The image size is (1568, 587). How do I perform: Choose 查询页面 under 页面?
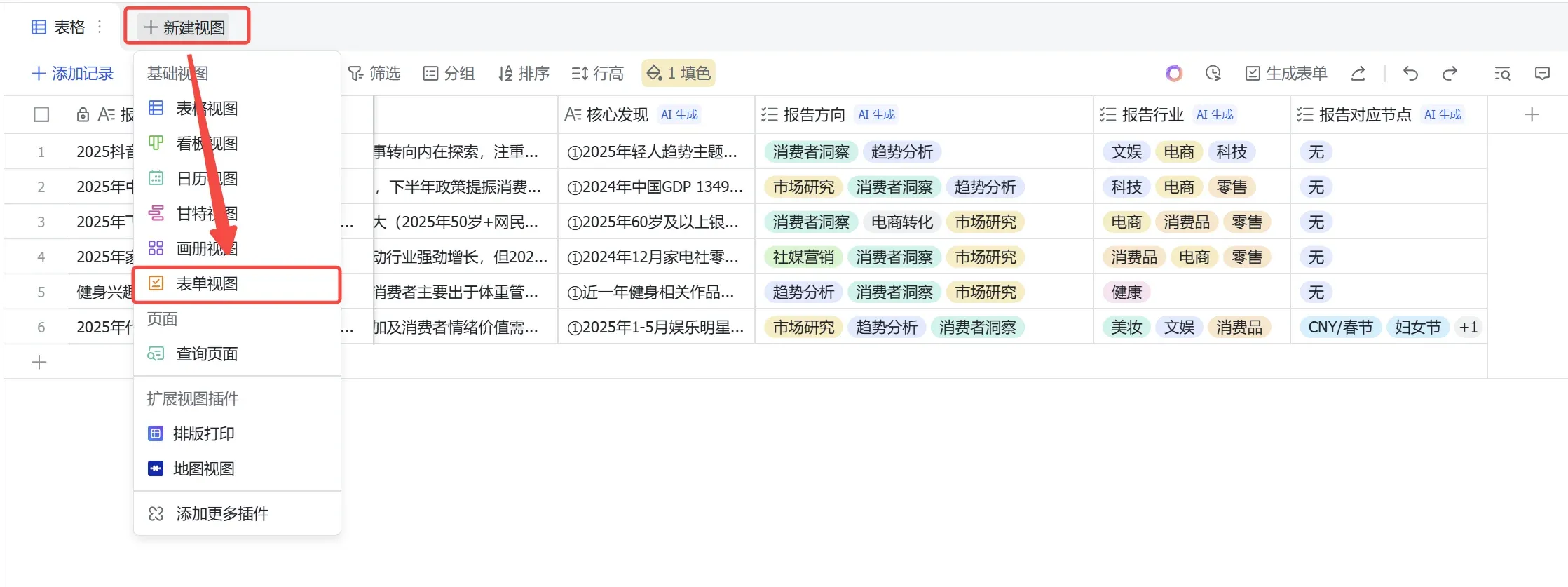click(x=237, y=354)
